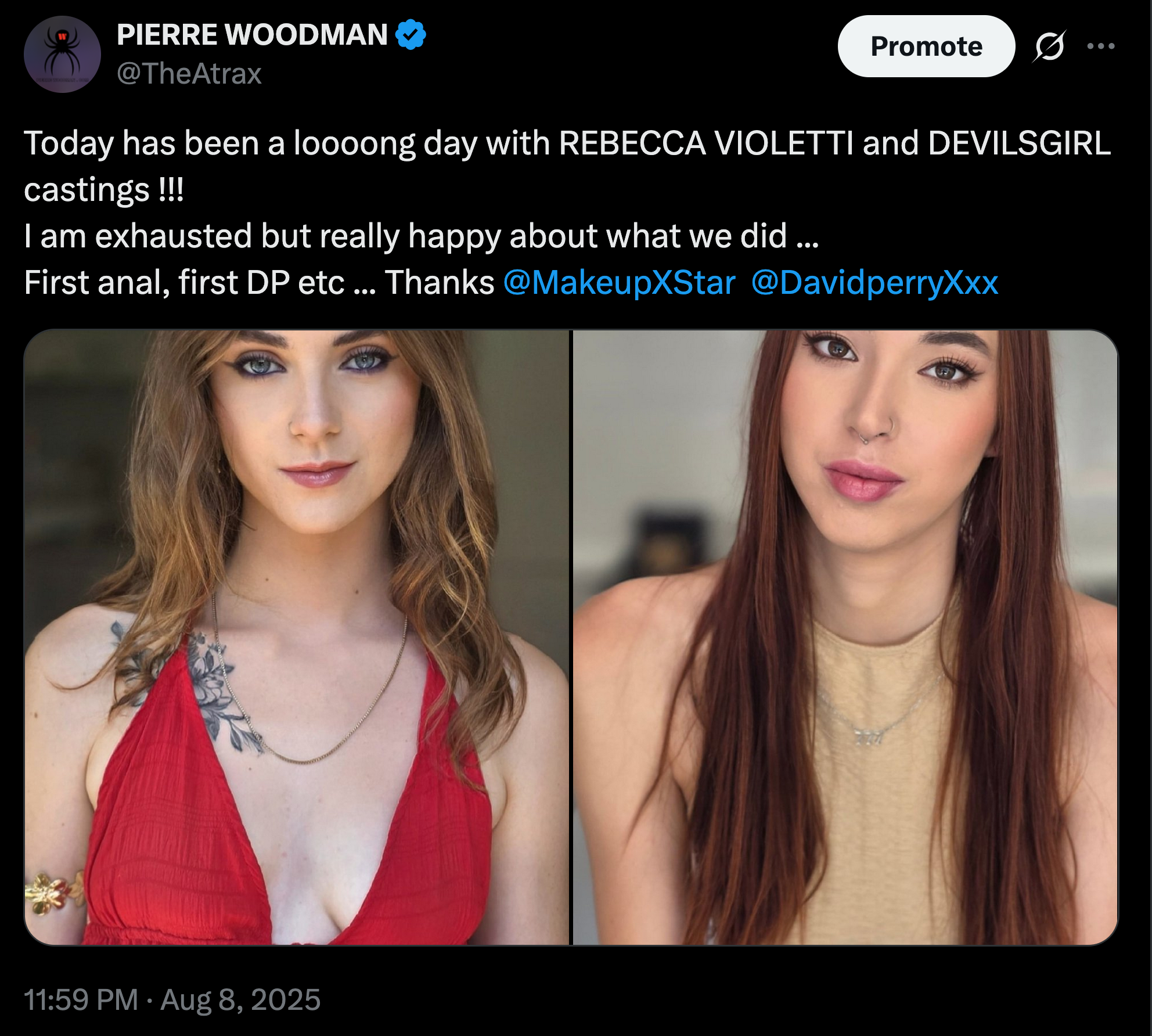
Task: Click the "I am exhausted" sentence
Action: [139, 236]
